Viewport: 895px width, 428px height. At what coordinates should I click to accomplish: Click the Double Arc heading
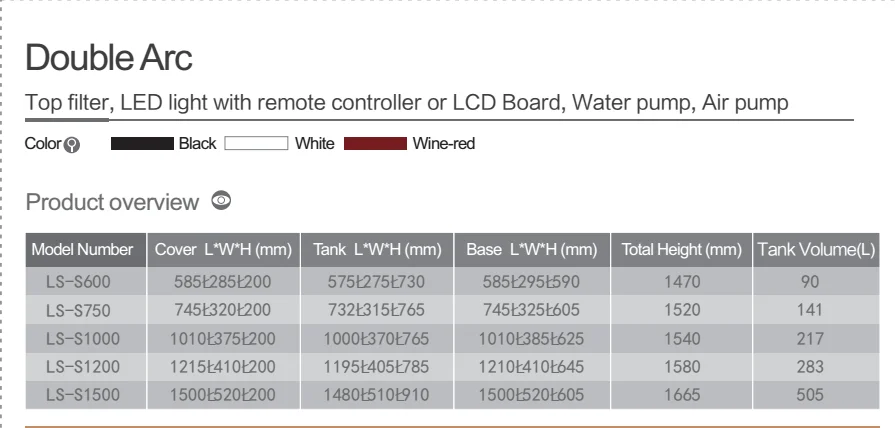pyautogui.click(x=110, y=59)
